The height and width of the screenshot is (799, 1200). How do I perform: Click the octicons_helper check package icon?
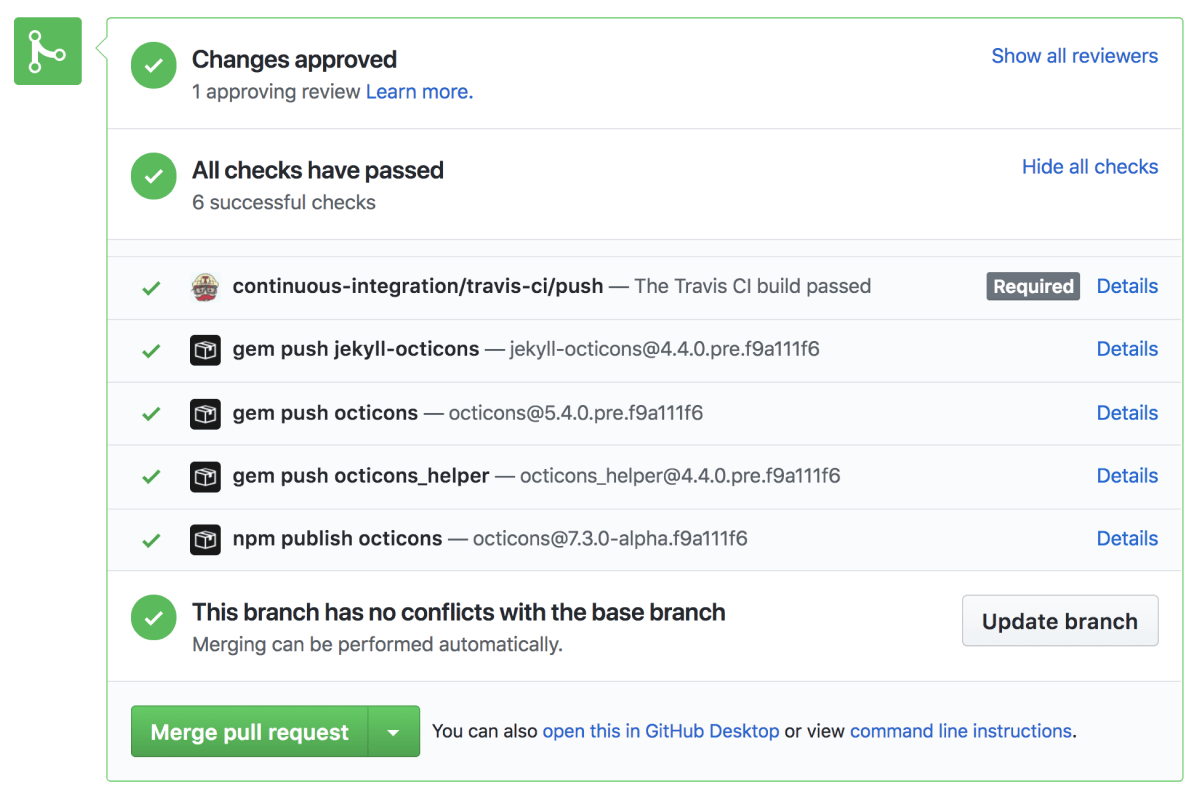click(205, 476)
